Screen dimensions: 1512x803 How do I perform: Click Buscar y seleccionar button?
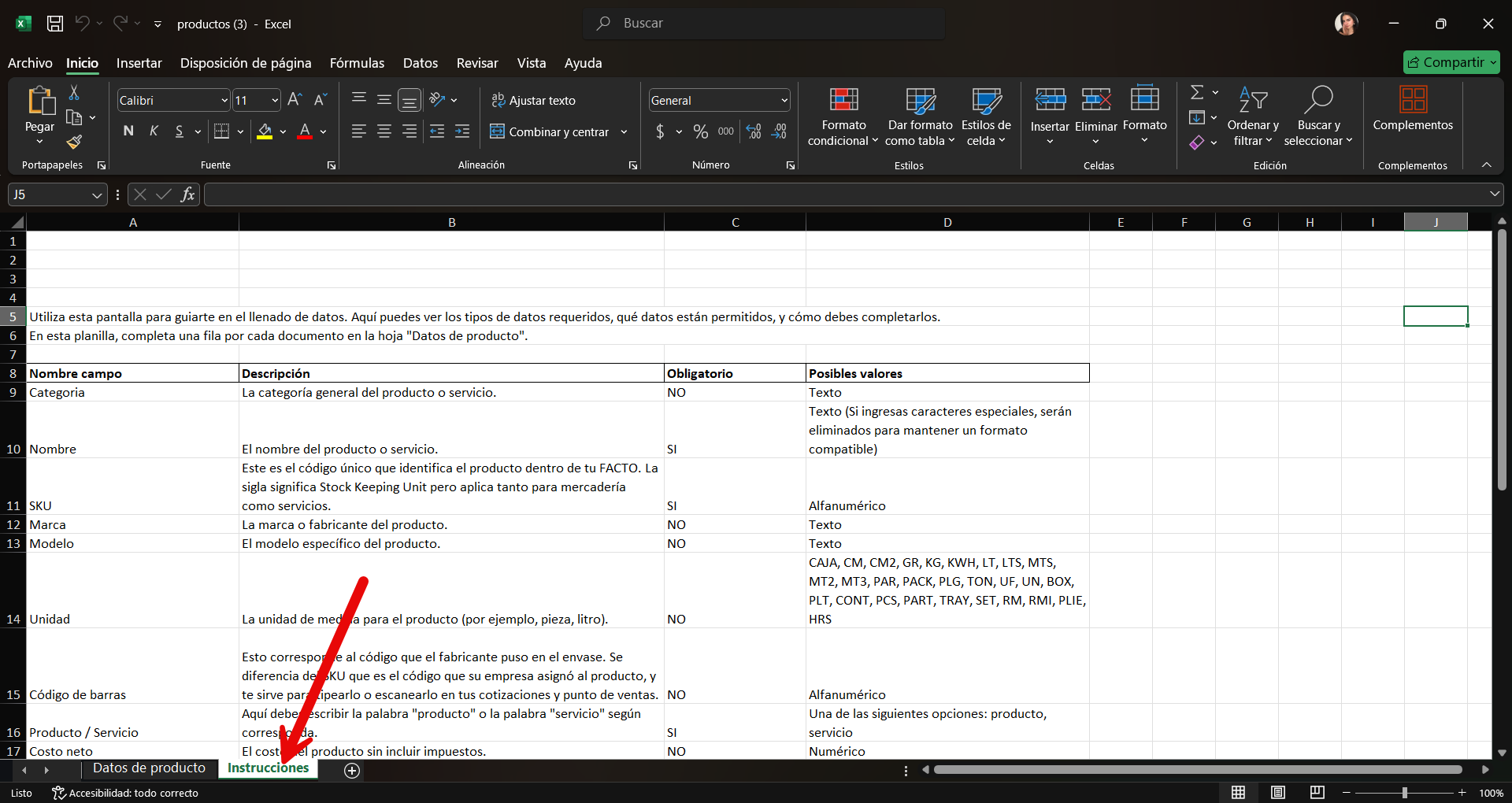(x=1318, y=116)
